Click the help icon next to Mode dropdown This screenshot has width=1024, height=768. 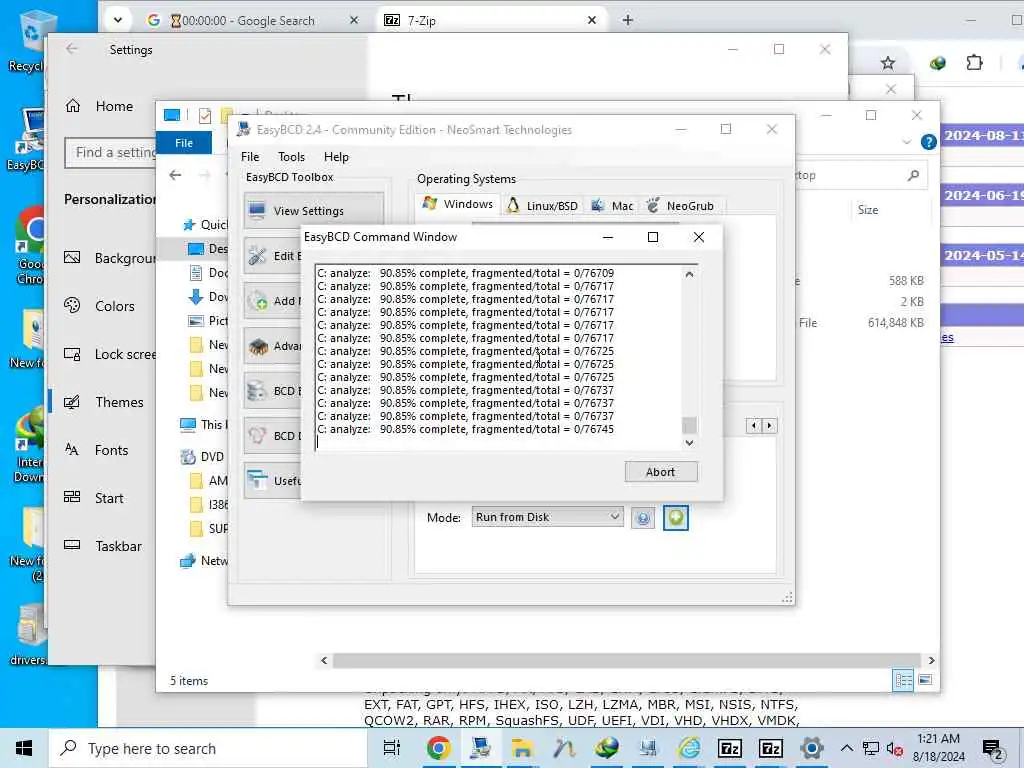(x=643, y=519)
